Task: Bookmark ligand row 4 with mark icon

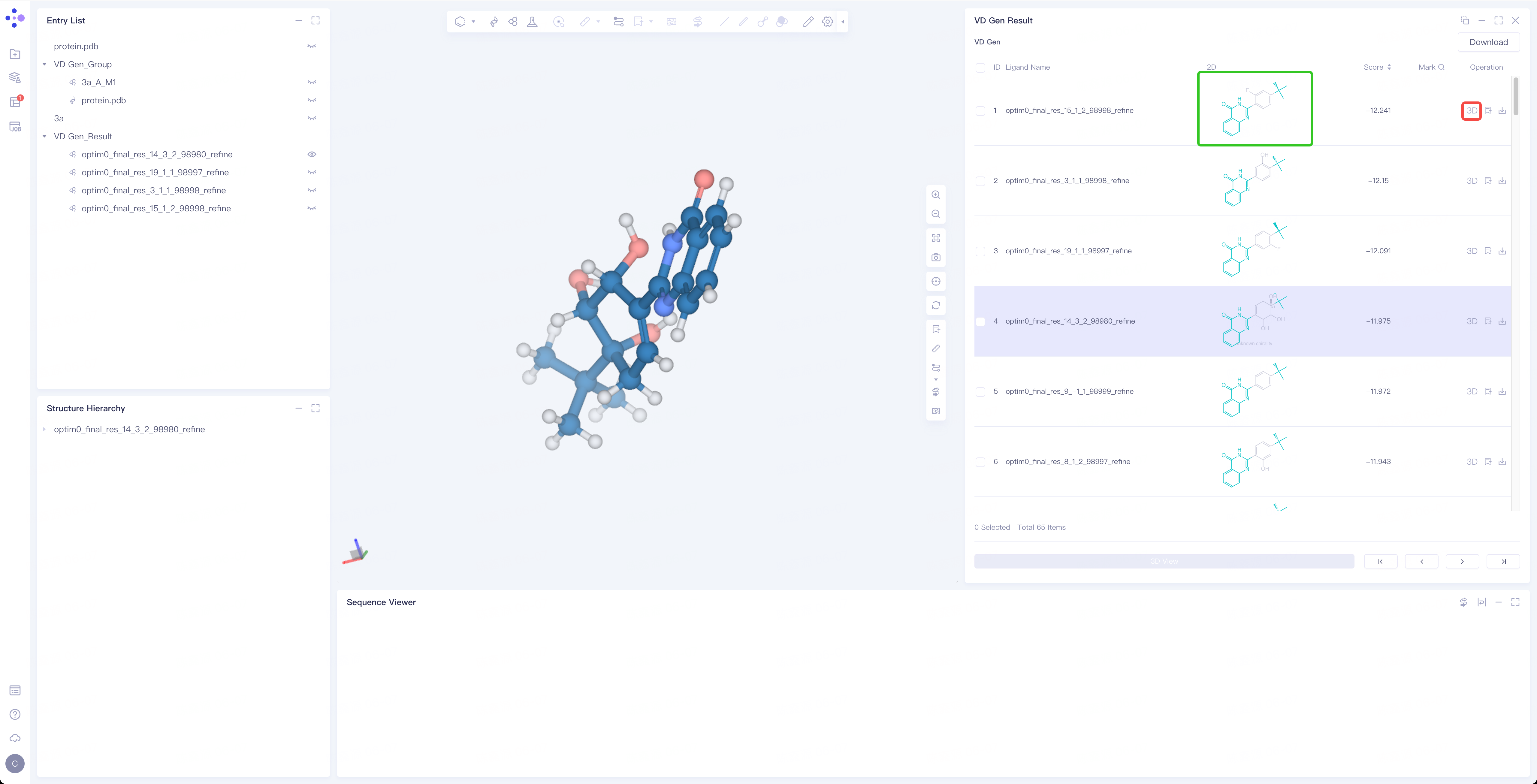Action: coord(1487,321)
